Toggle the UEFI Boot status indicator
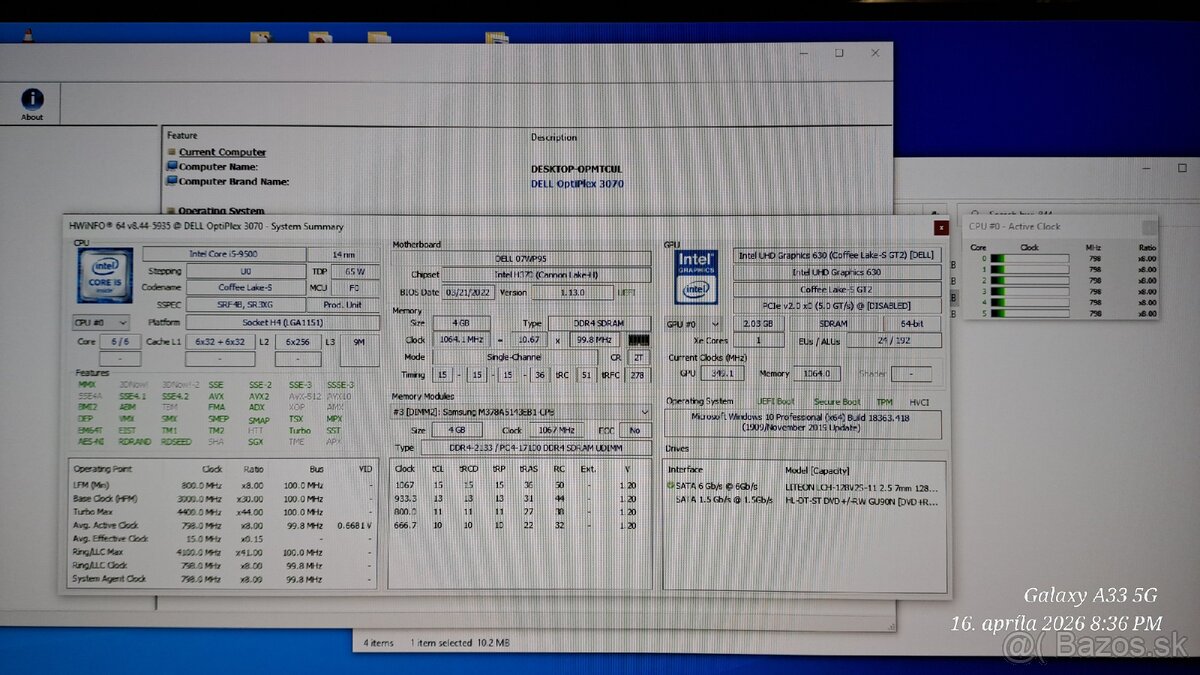The width and height of the screenshot is (1200, 675). [x=776, y=401]
